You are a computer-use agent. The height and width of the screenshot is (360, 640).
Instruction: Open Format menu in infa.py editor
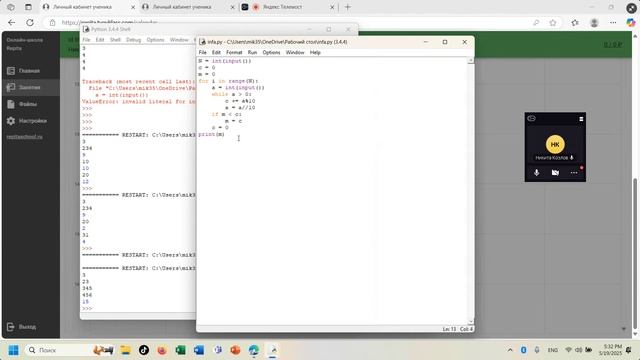click(234, 53)
